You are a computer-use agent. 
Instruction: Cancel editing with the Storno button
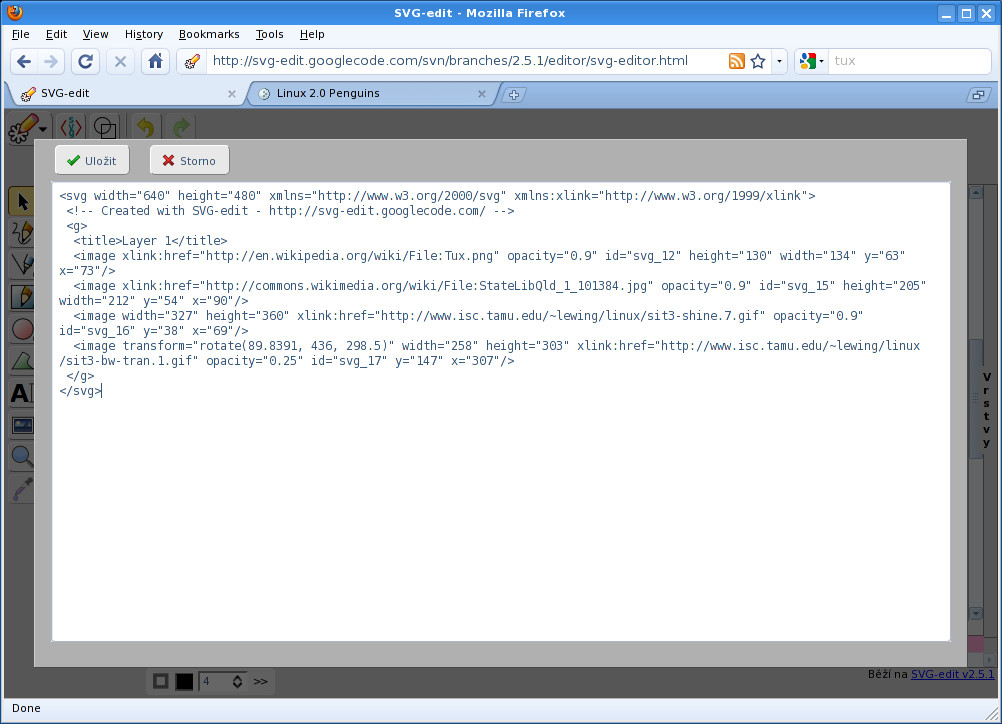click(189, 160)
